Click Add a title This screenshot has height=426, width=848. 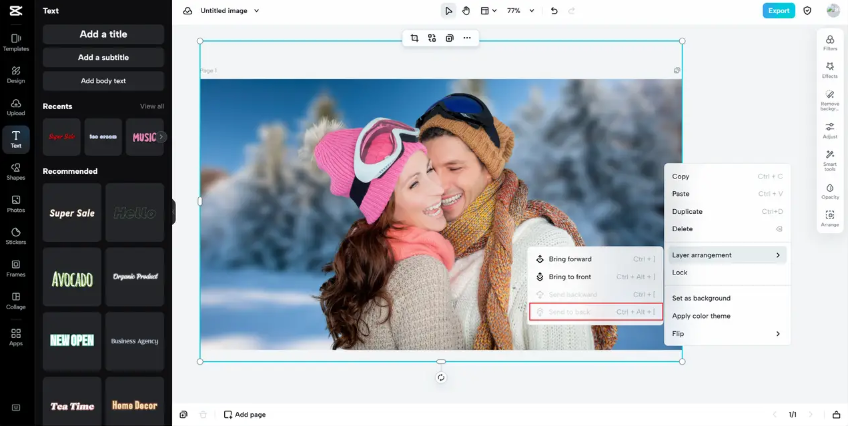click(x=103, y=34)
